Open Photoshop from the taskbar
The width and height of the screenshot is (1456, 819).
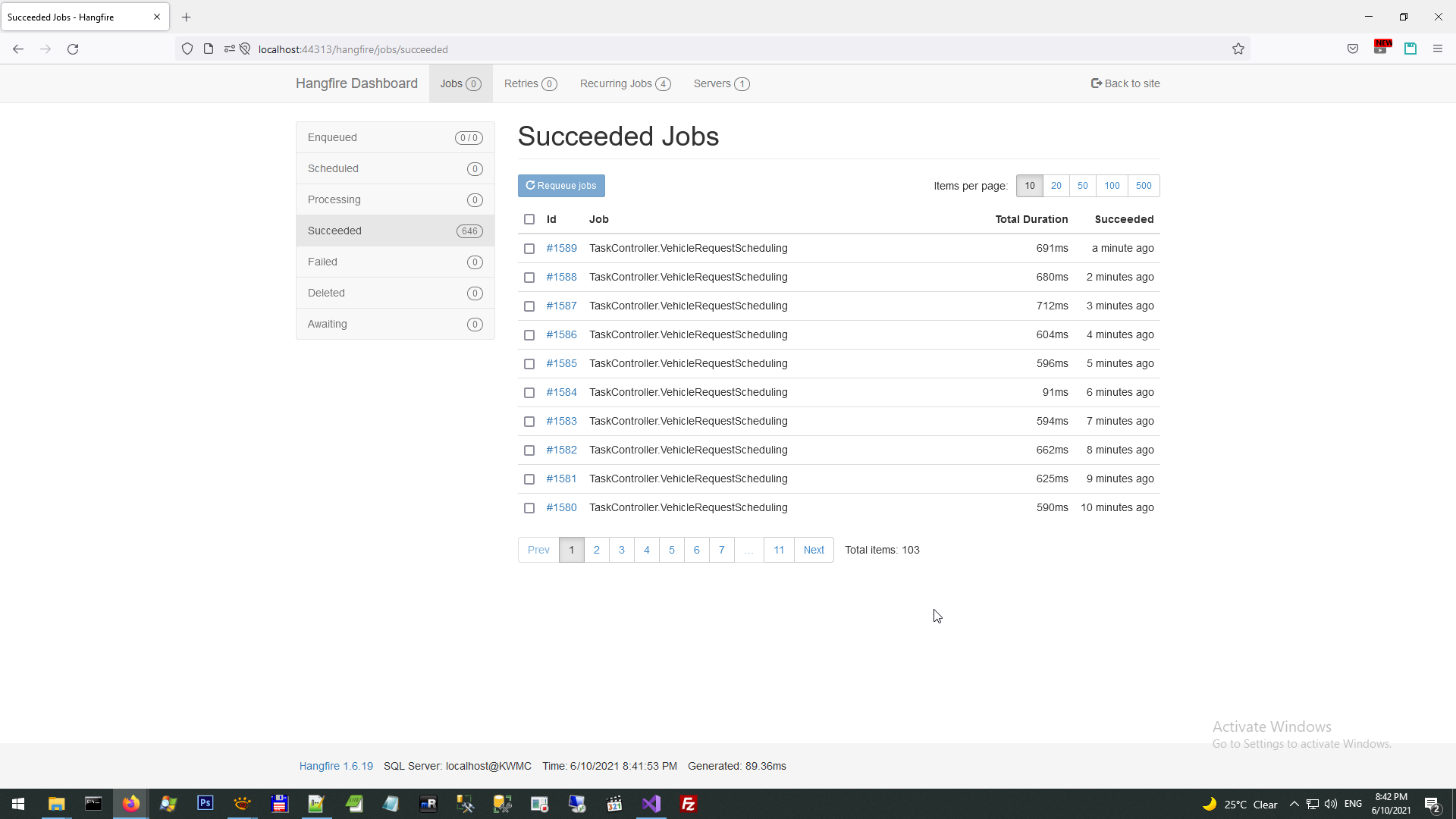click(205, 804)
